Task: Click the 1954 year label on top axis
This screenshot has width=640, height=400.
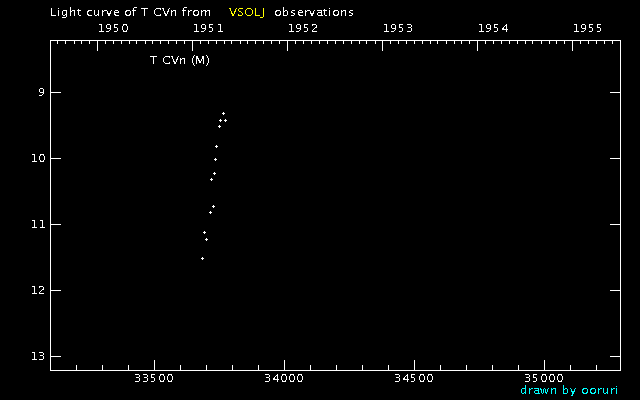Action: click(x=493, y=29)
